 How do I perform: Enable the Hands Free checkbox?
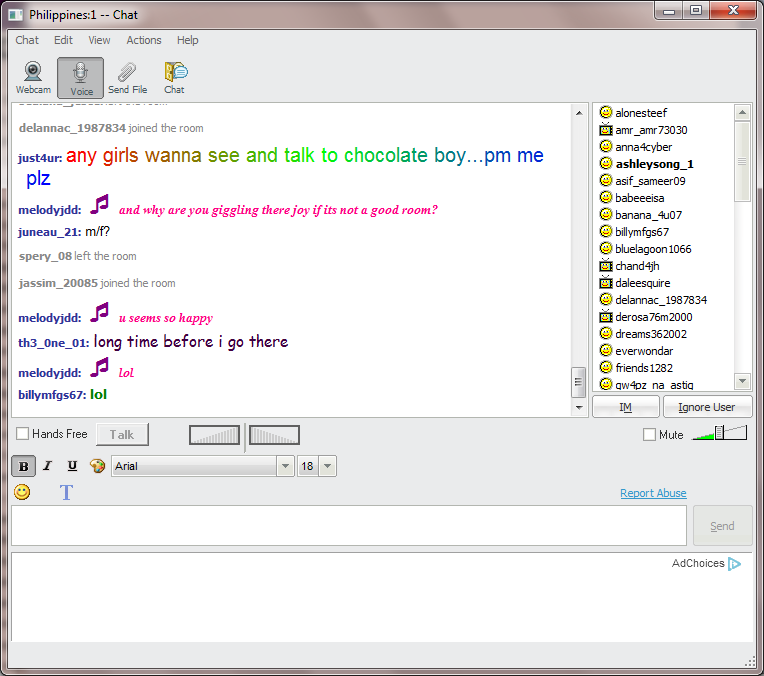(22, 434)
